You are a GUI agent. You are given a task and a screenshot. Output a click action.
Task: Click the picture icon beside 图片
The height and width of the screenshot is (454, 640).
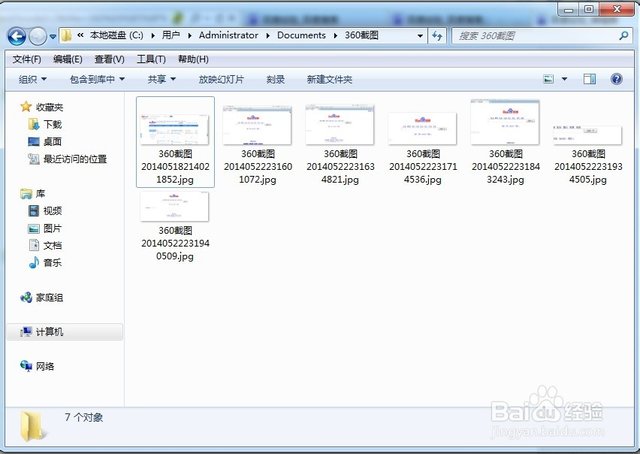[34, 228]
